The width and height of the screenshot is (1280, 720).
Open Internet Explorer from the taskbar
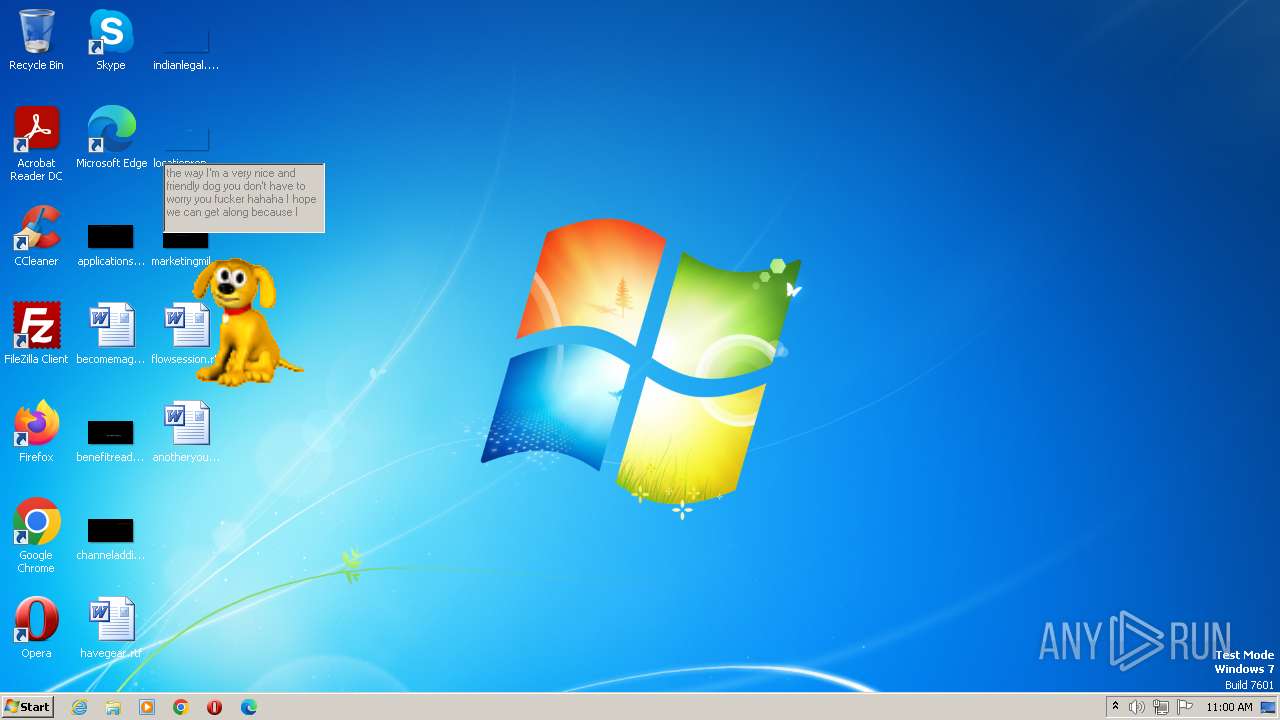(x=79, y=707)
